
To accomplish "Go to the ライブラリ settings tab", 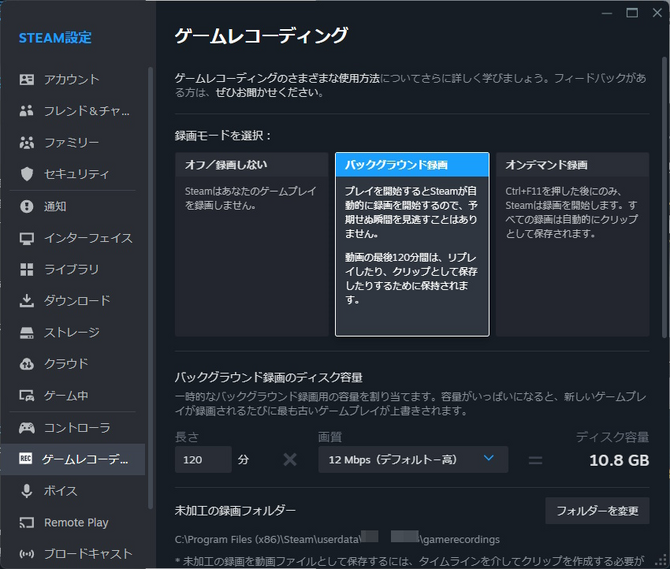I will click(71, 269).
